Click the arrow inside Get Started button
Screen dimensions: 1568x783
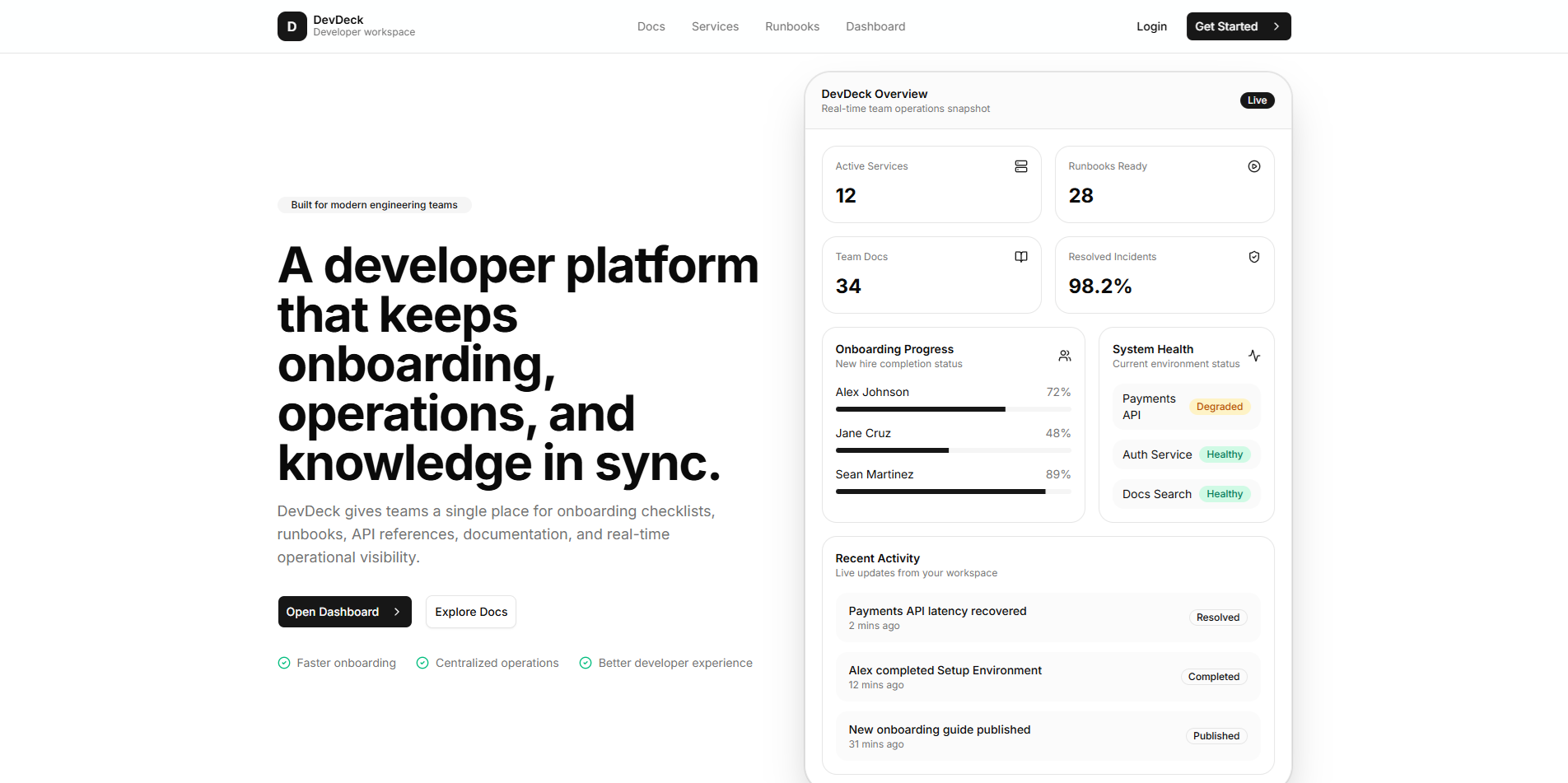pyautogui.click(x=1276, y=26)
